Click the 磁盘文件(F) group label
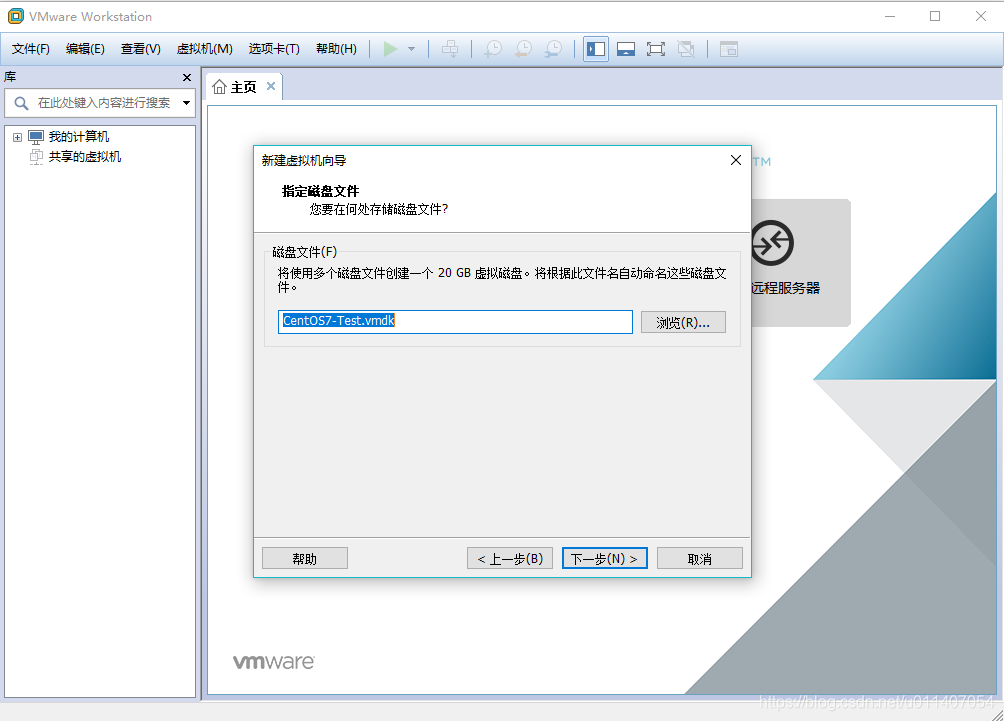The image size is (1004, 721). tap(305, 252)
